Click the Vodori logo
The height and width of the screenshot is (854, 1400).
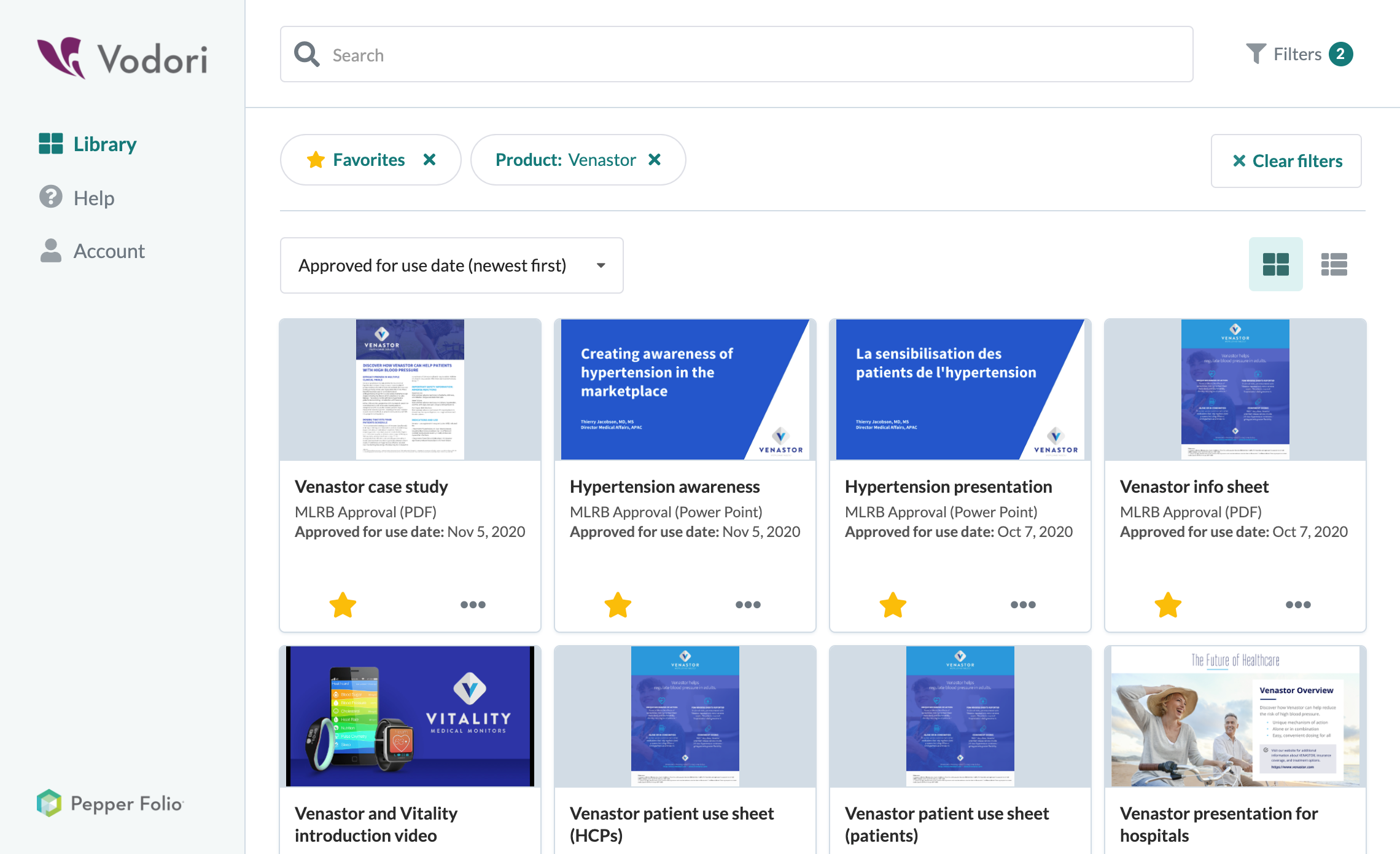click(122, 58)
